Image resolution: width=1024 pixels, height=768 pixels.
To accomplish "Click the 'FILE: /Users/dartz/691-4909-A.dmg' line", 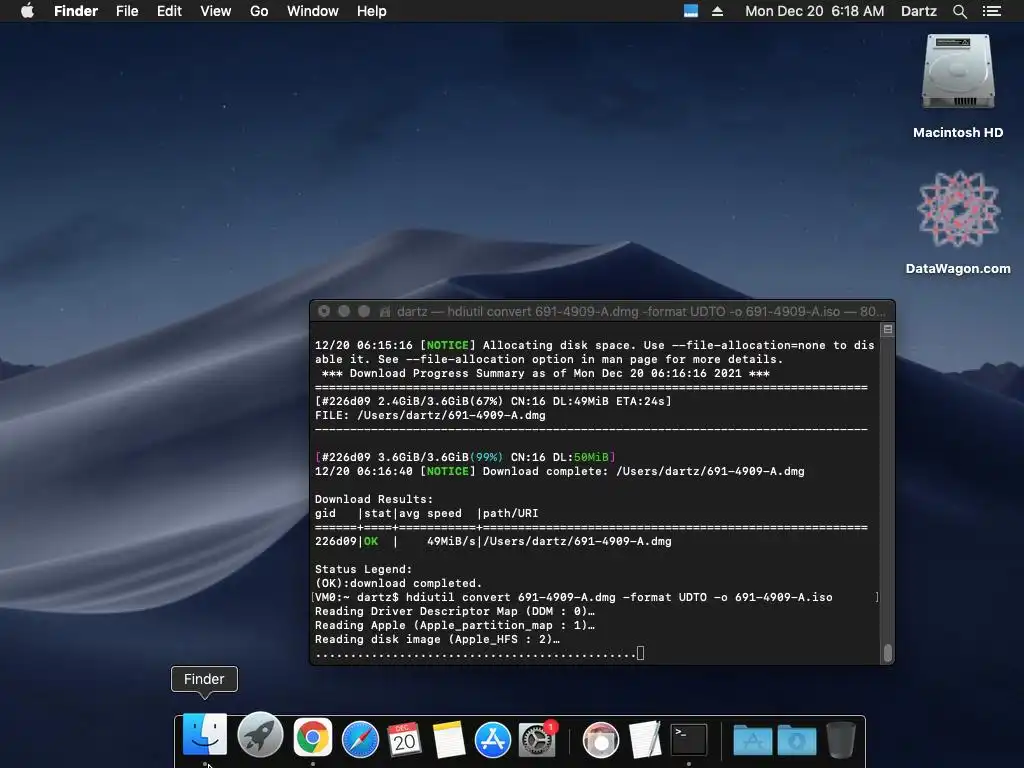I will 430,415.
